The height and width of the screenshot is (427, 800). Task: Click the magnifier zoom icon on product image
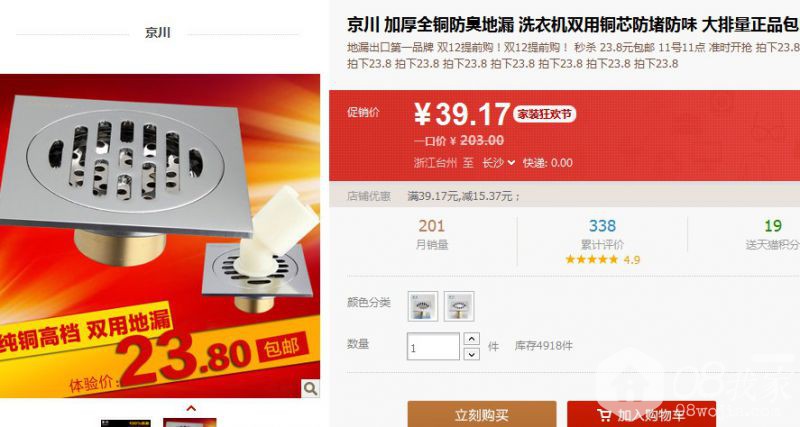pyautogui.click(x=310, y=389)
